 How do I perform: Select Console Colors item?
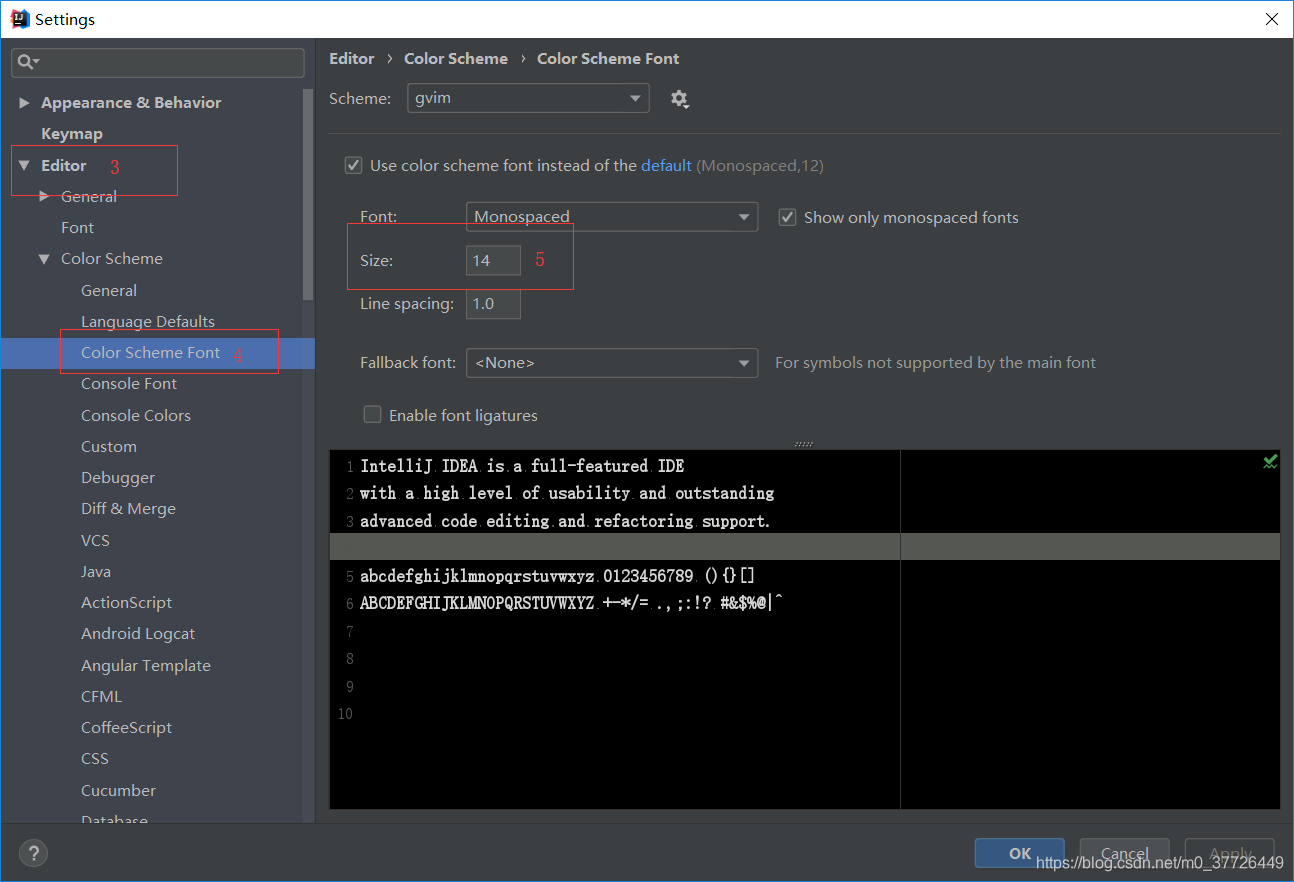click(x=136, y=415)
